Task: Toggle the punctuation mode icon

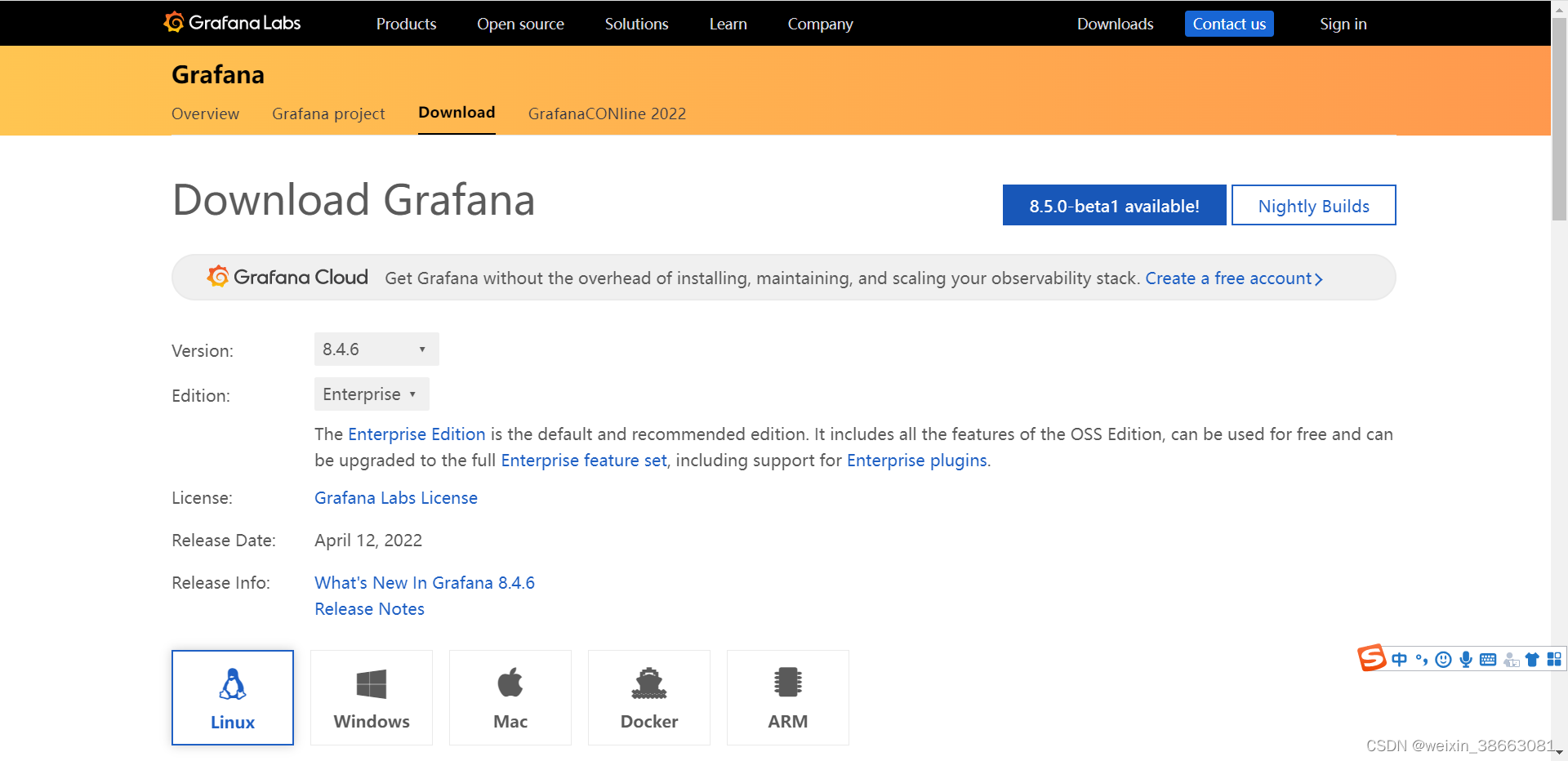Action: (x=1422, y=659)
